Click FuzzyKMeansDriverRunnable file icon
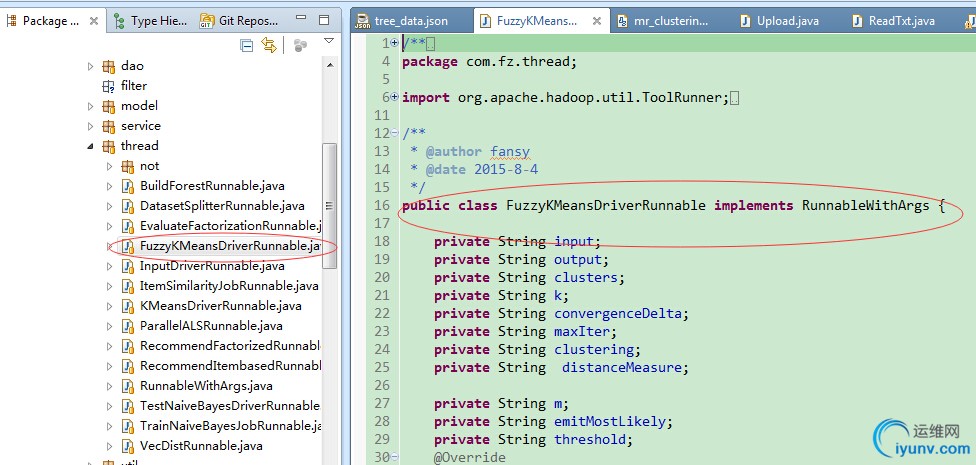 point(128,246)
